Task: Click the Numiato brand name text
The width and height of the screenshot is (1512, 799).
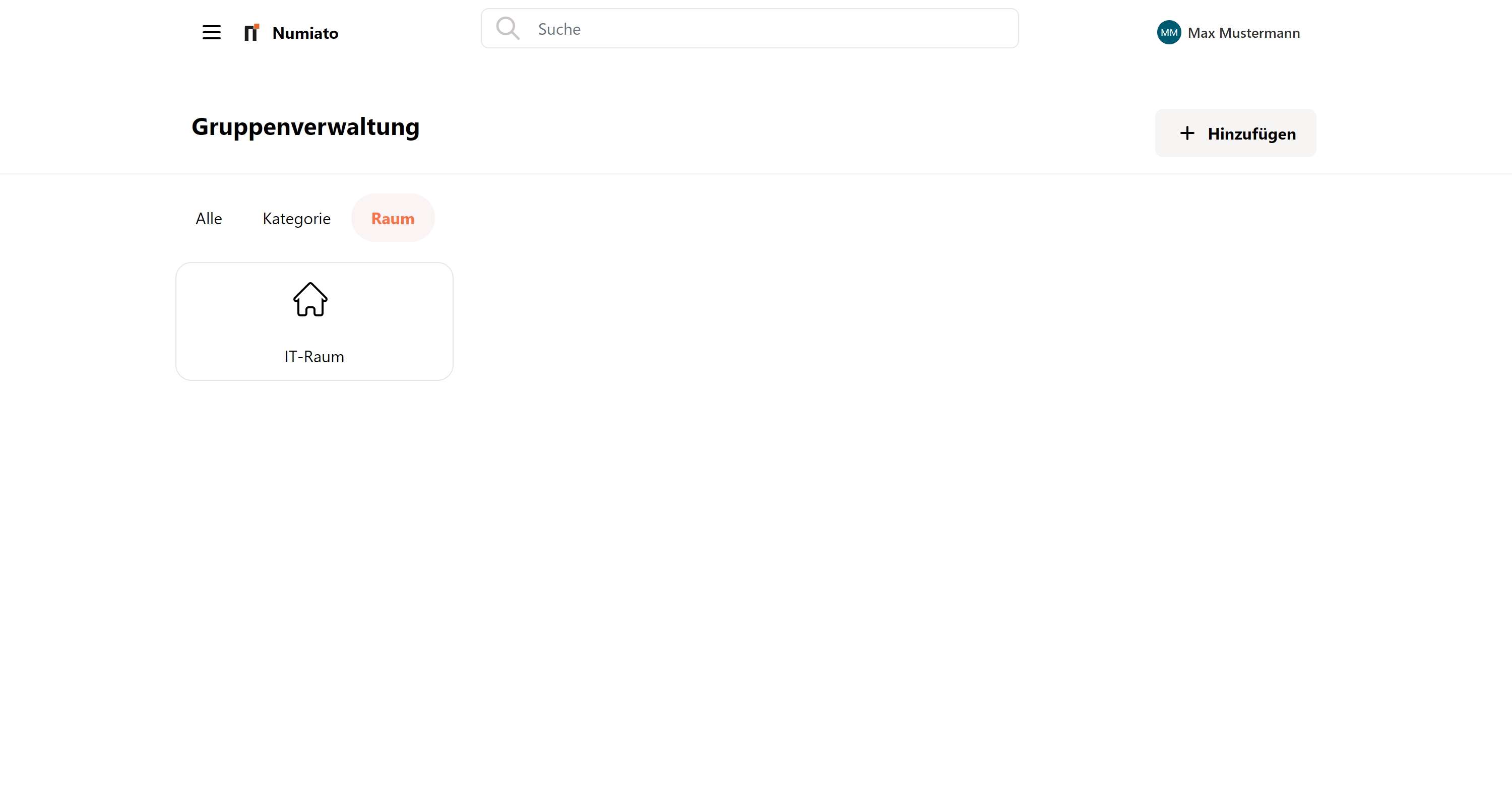Action: click(x=305, y=33)
